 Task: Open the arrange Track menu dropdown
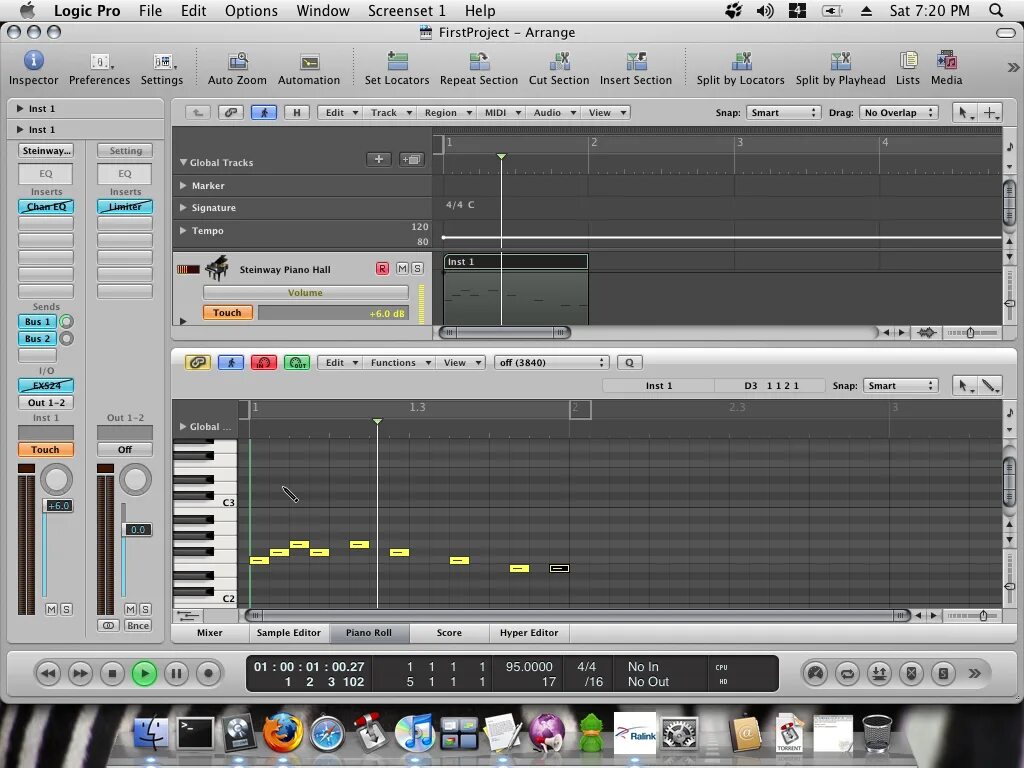[x=390, y=112]
